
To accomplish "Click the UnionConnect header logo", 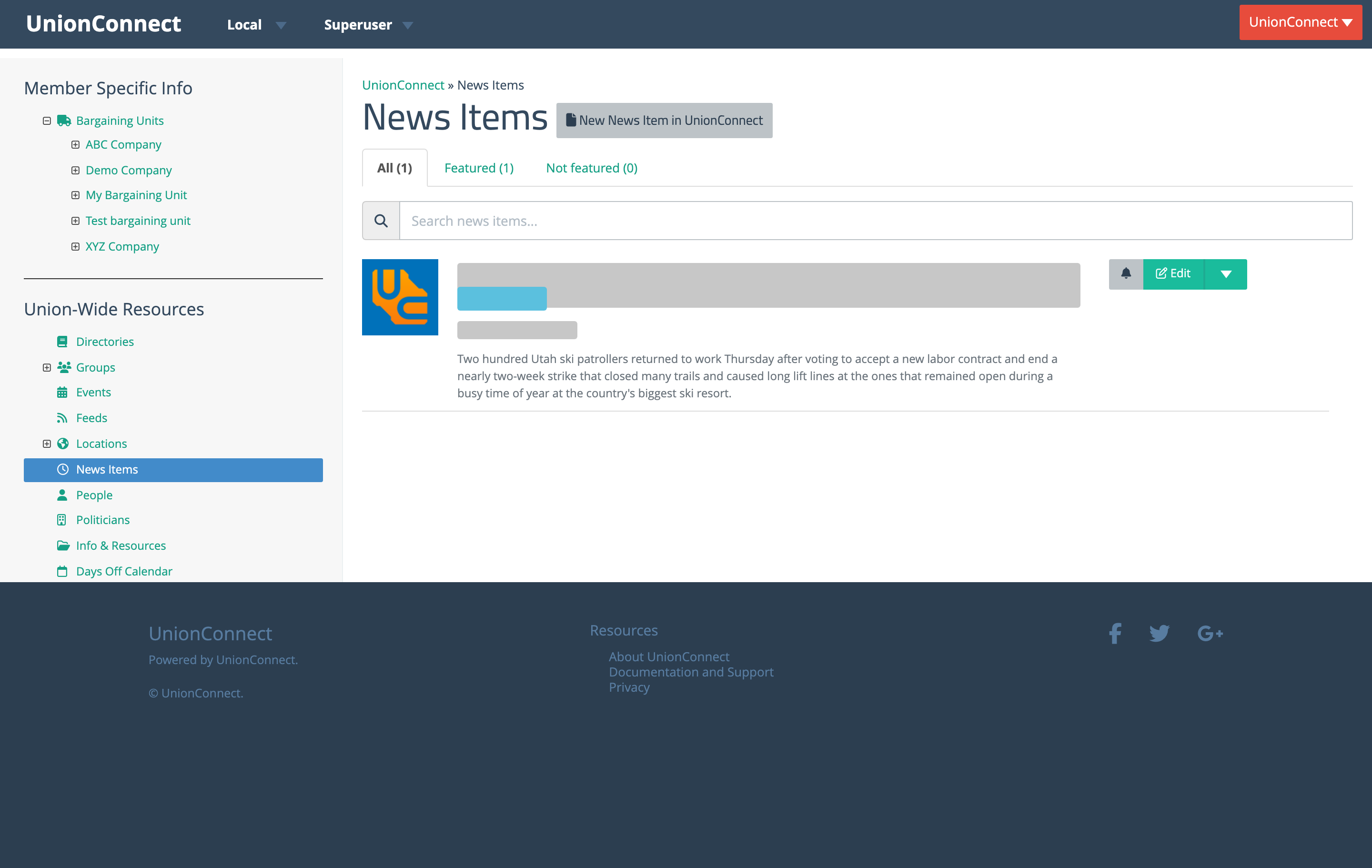I will click(x=103, y=23).
